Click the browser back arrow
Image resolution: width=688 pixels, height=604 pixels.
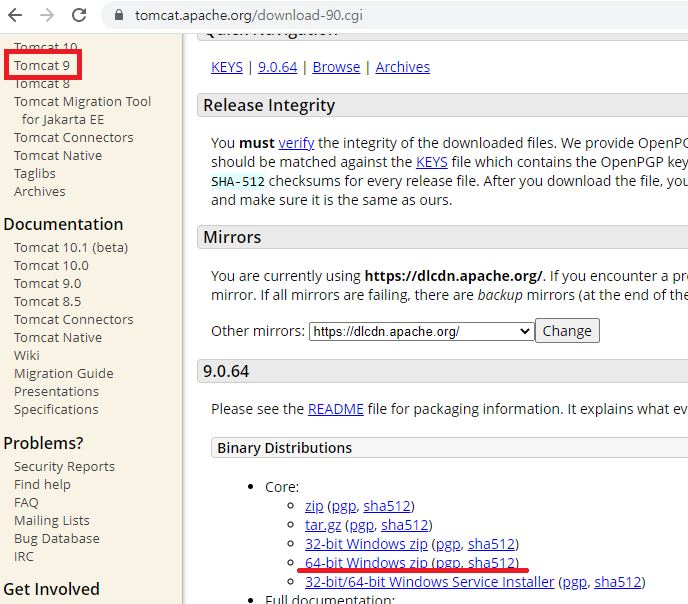[15, 15]
